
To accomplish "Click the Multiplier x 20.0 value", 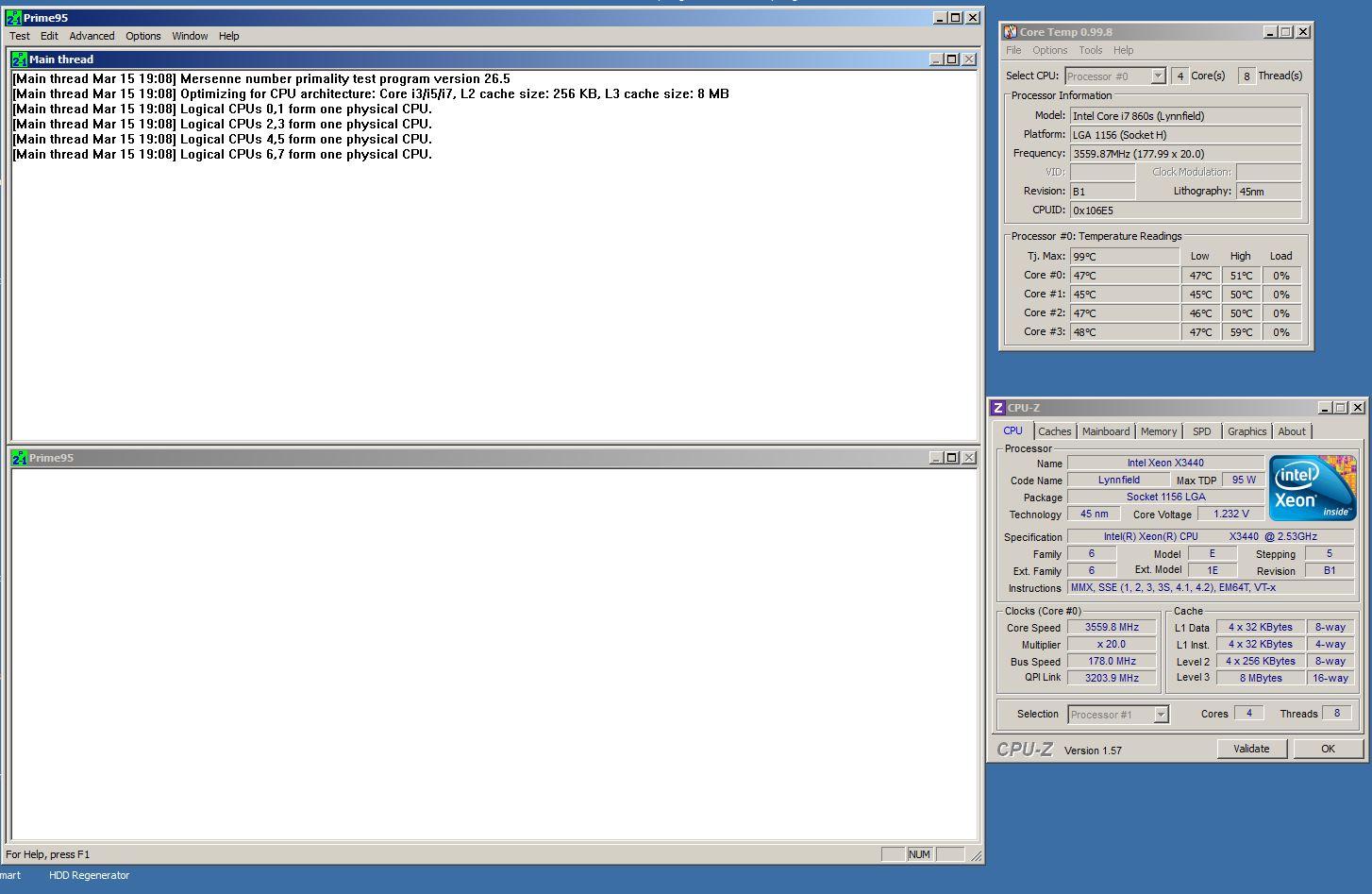I will pos(1112,644).
